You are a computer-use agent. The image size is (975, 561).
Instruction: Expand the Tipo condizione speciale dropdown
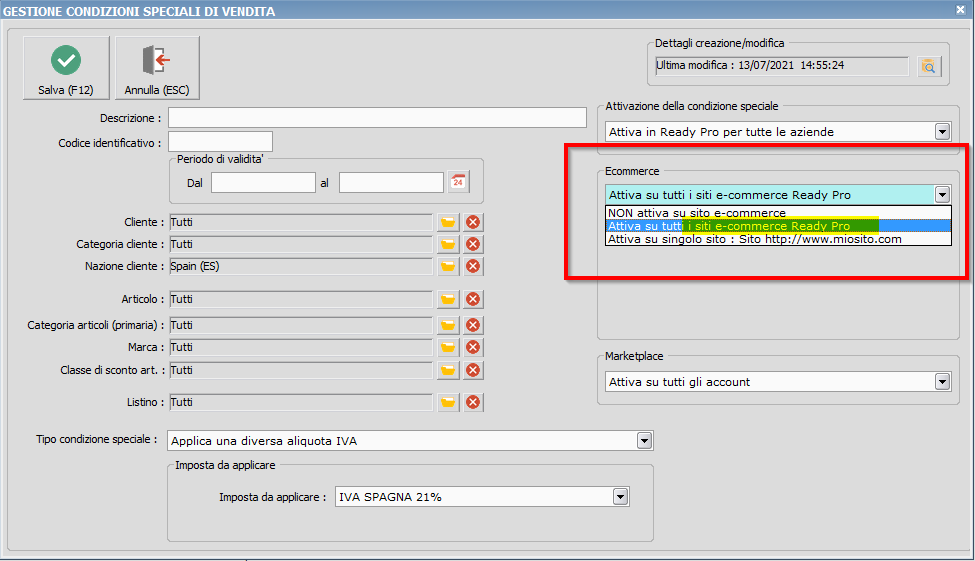pos(644,441)
